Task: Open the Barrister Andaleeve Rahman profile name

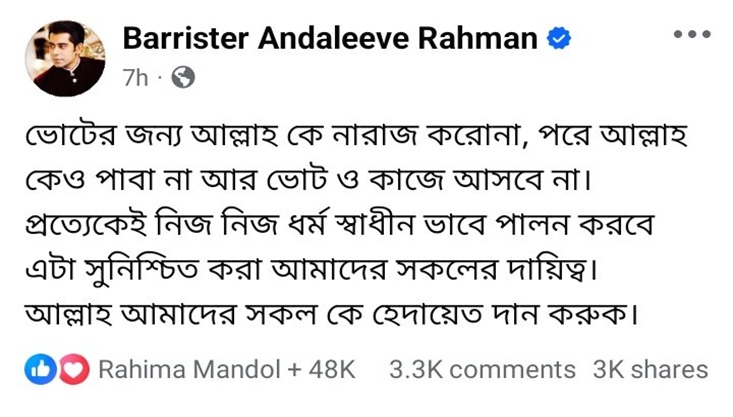Action: [x=331, y=39]
